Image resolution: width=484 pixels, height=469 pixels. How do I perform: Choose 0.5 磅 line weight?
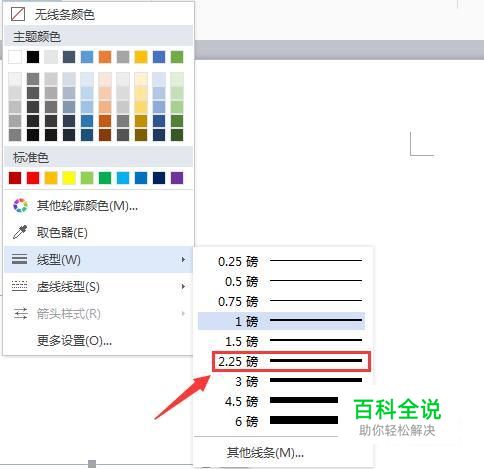tap(282, 281)
